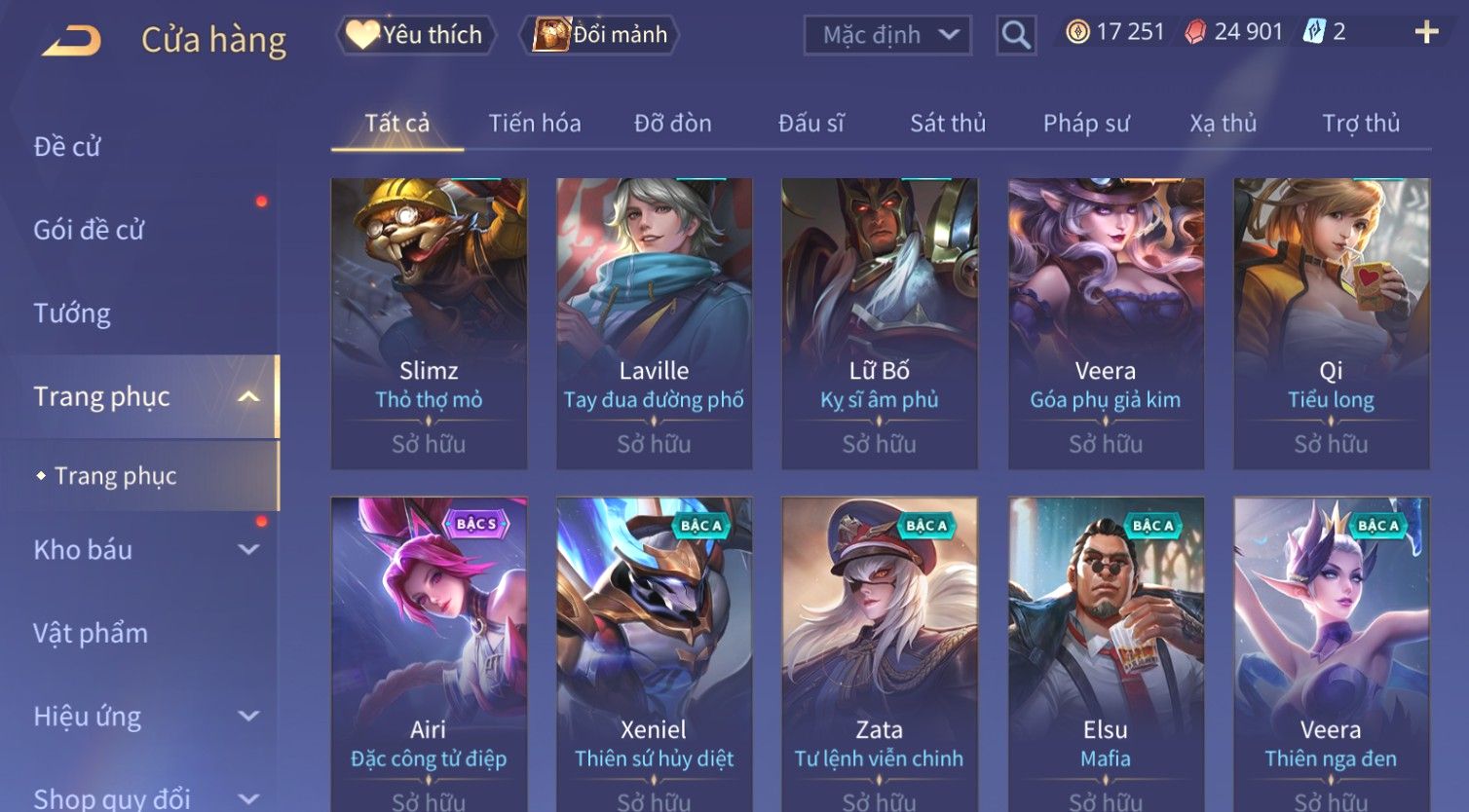Viewport: 1469px width, 812px height.
Task: Select the Pháp sư tab
Action: tap(1086, 124)
